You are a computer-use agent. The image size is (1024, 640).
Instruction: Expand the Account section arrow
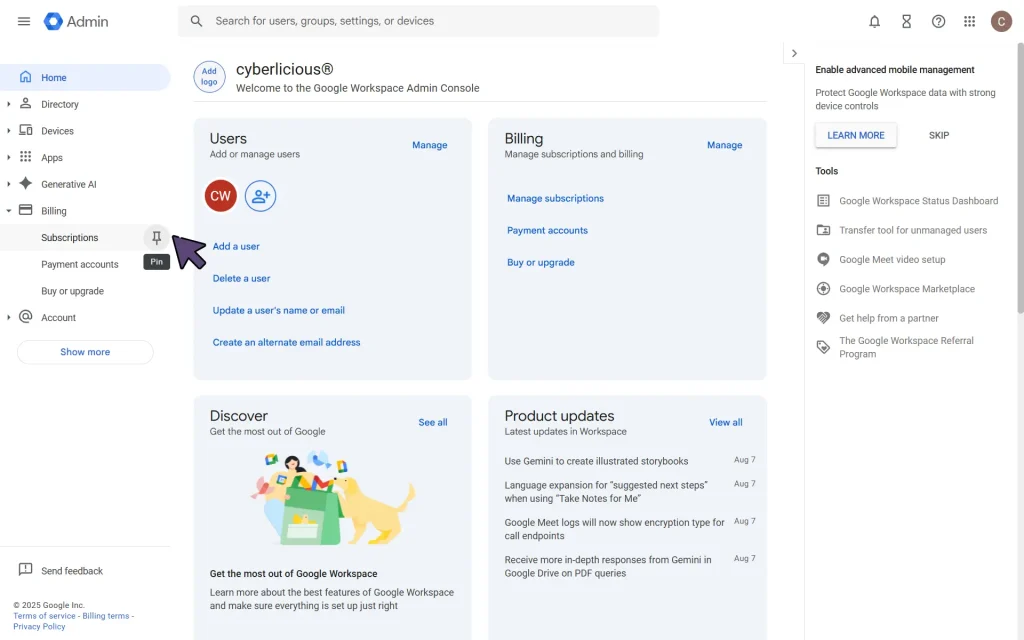click(x=8, y=317)
